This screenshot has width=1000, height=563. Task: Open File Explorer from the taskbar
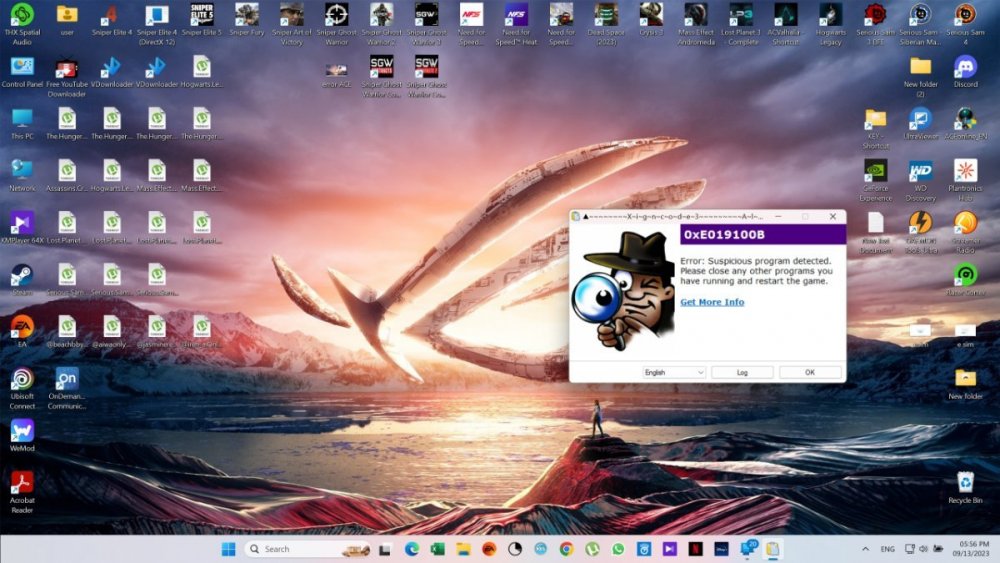463,549
